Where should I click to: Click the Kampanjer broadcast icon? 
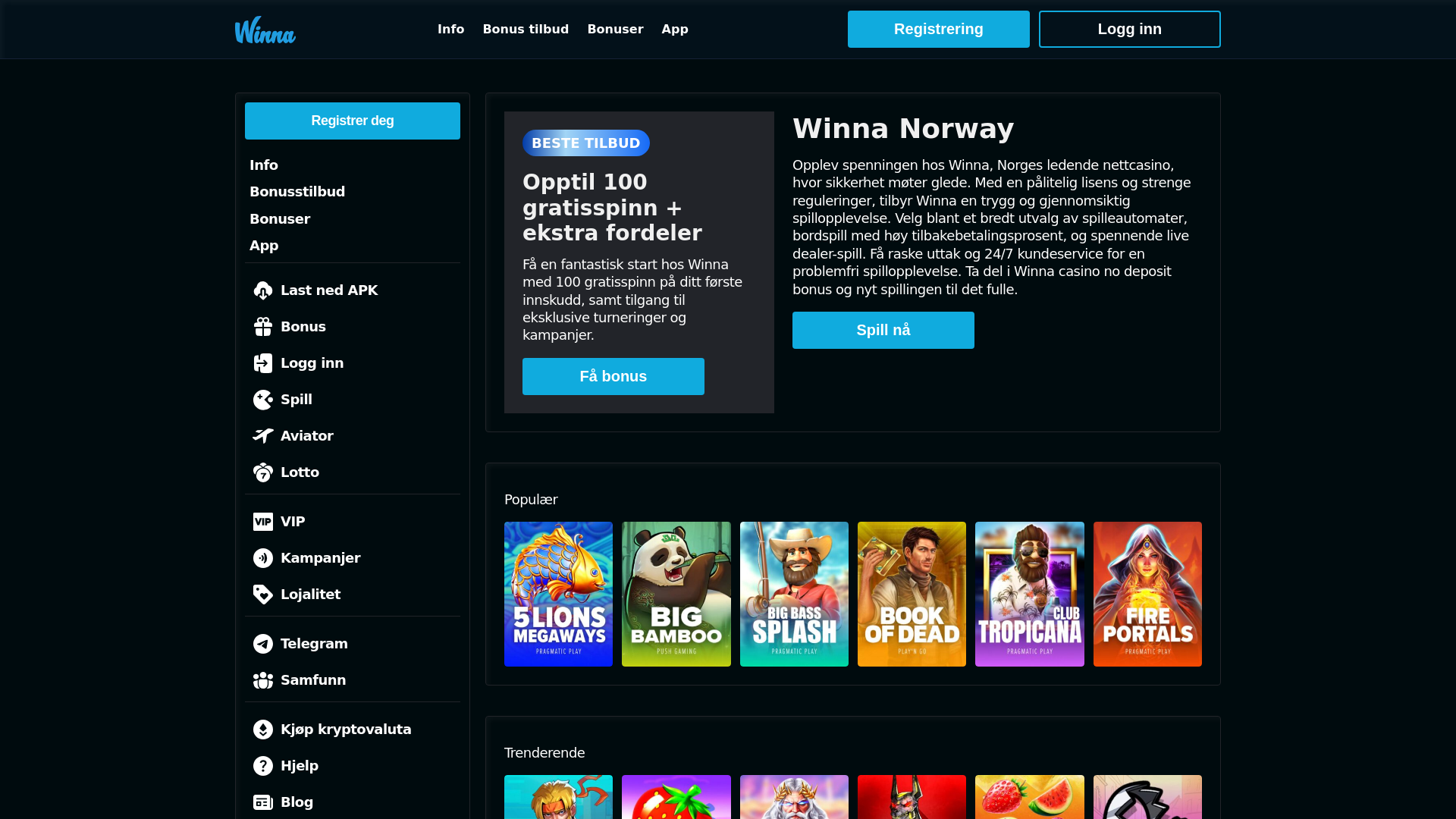click(263, 558)
